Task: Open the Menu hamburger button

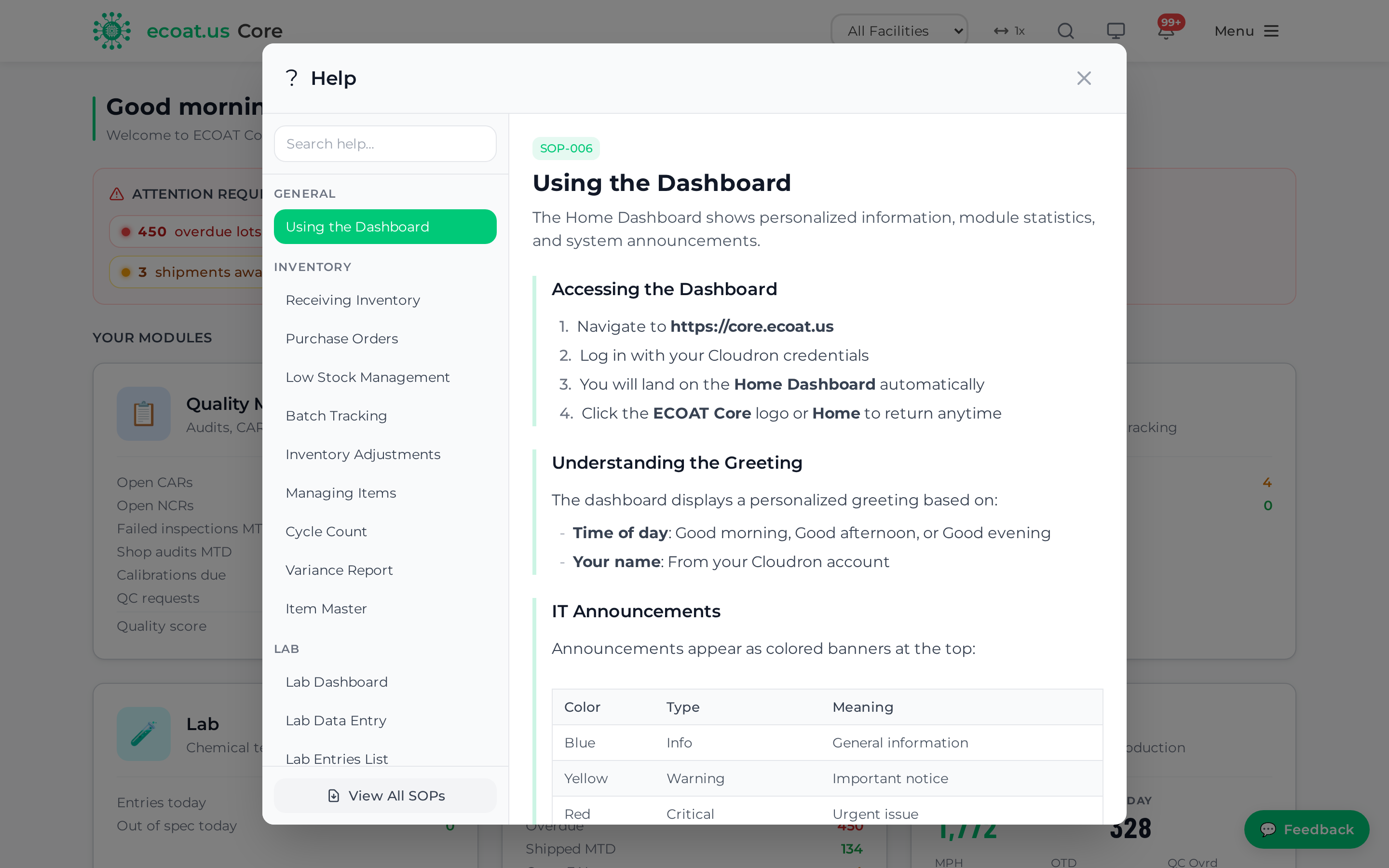Action: pyautogui.click(x=1247, y=31)
